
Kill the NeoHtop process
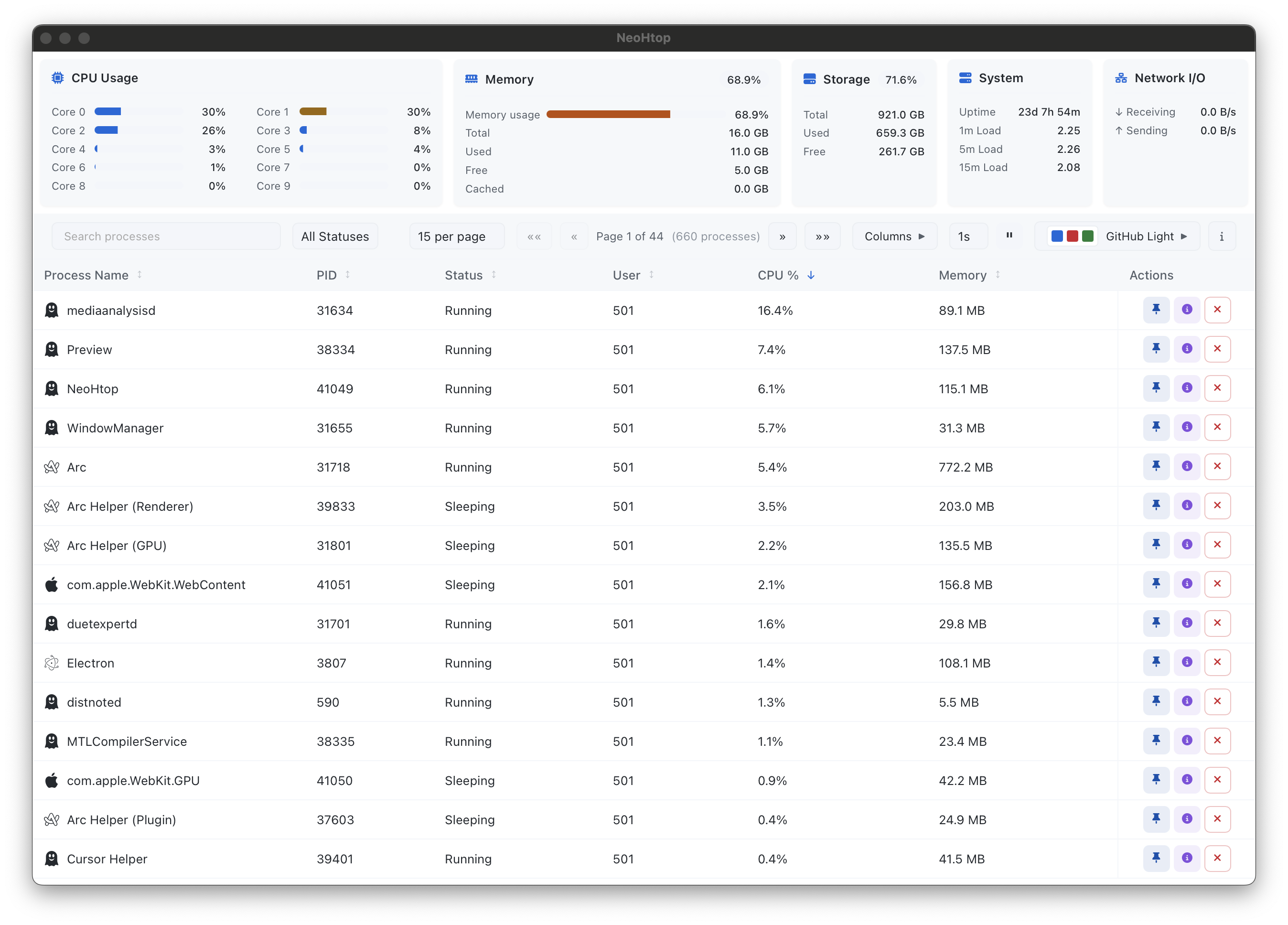tap(1217, 388)
